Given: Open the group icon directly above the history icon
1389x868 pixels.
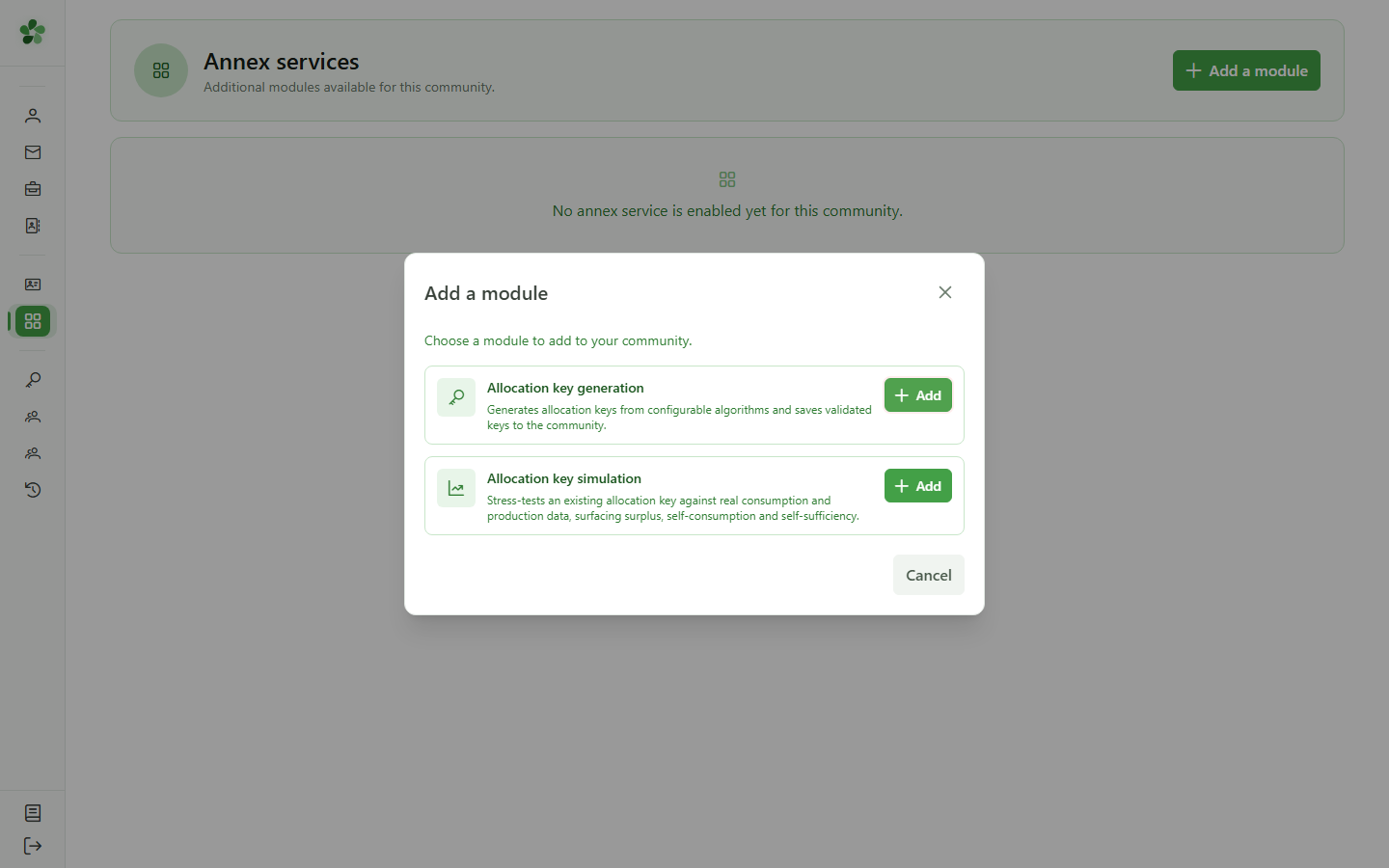Looking at the screenshot, I should pos(33,453).
